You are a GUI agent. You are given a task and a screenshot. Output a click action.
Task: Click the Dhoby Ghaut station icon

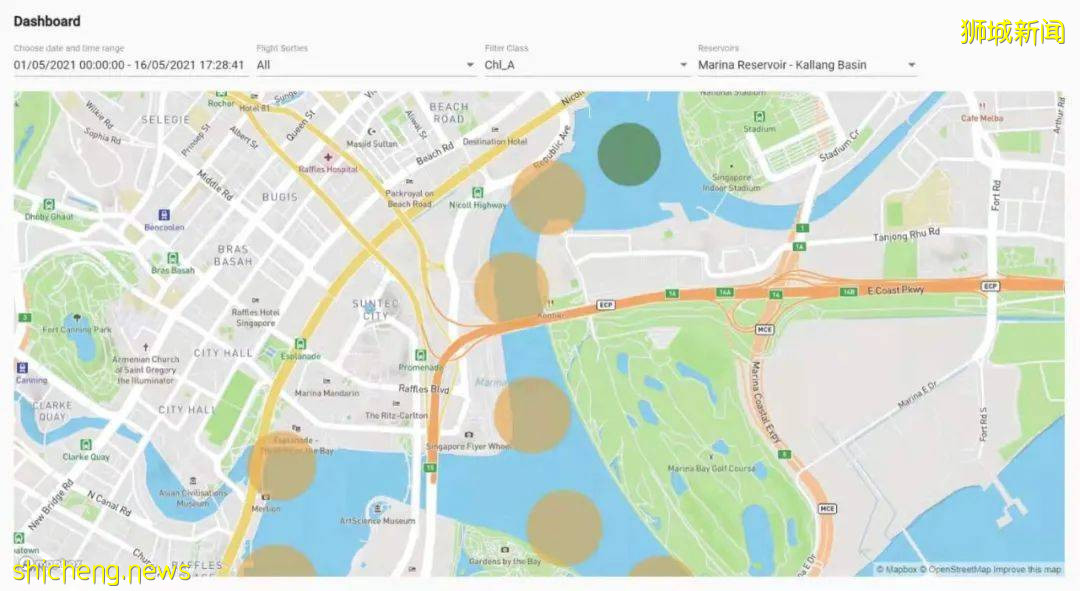[49, 204]
